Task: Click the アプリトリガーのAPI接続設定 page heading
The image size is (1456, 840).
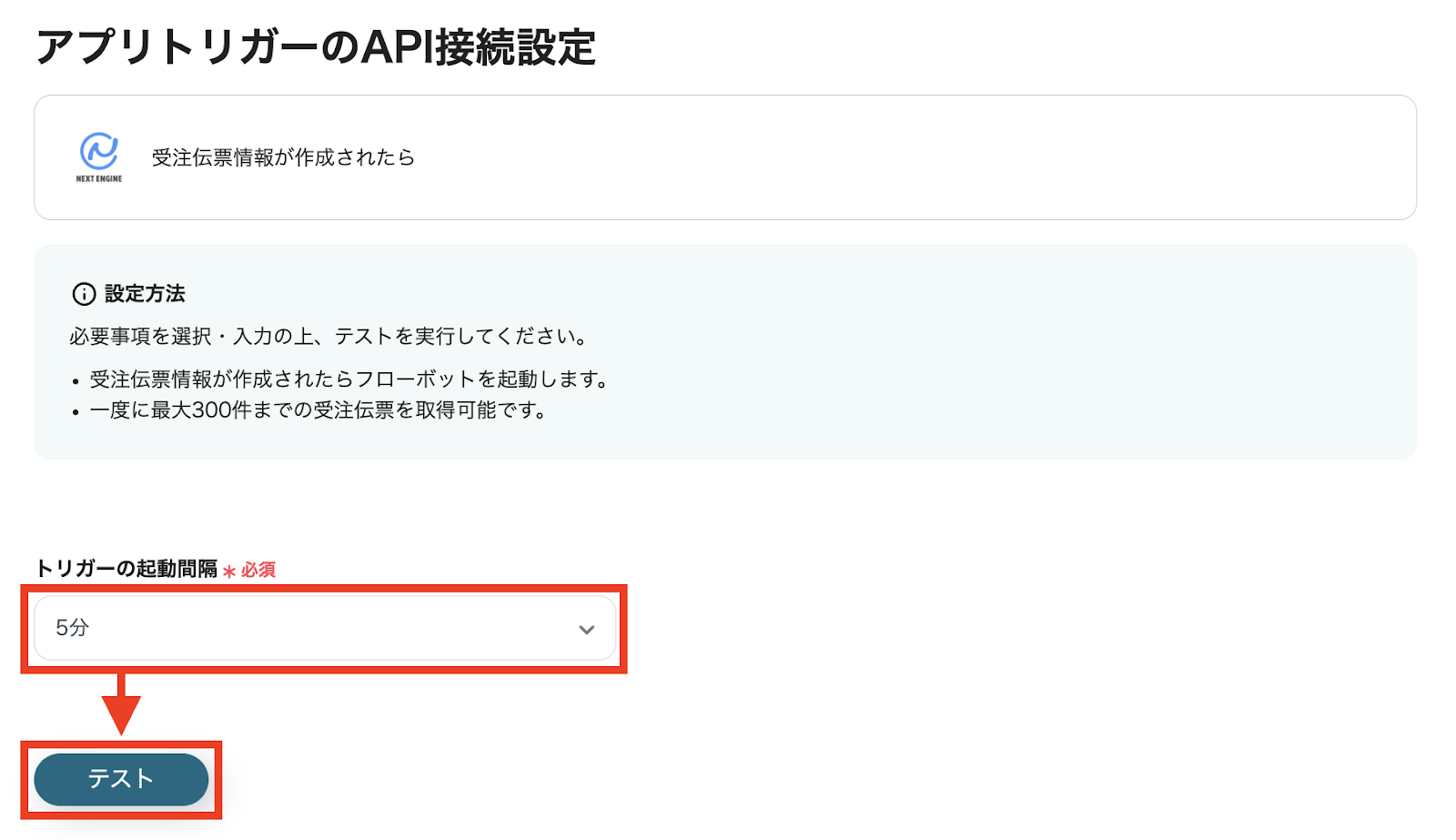Action: [x=316, y=47]
